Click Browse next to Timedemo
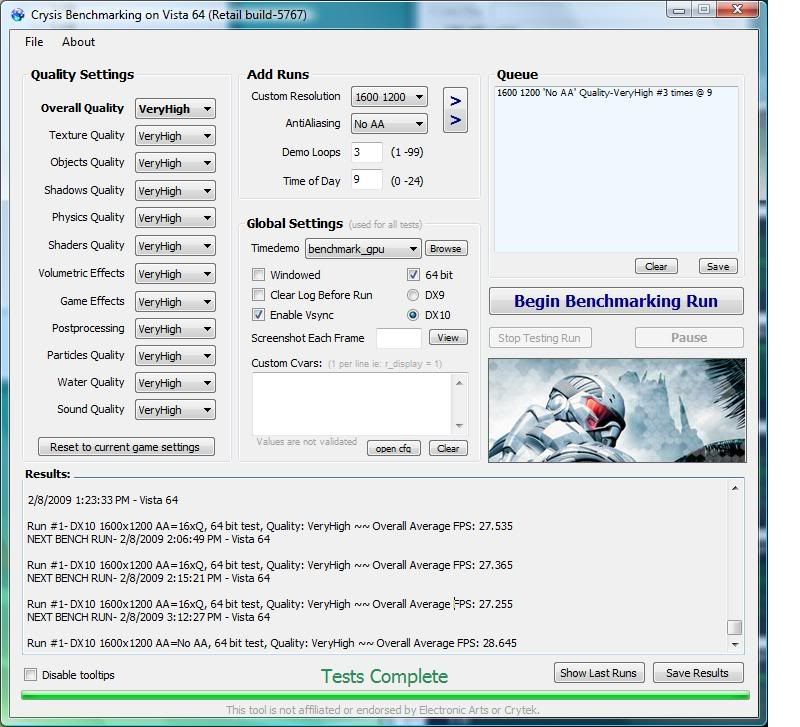 click(445, 248)
